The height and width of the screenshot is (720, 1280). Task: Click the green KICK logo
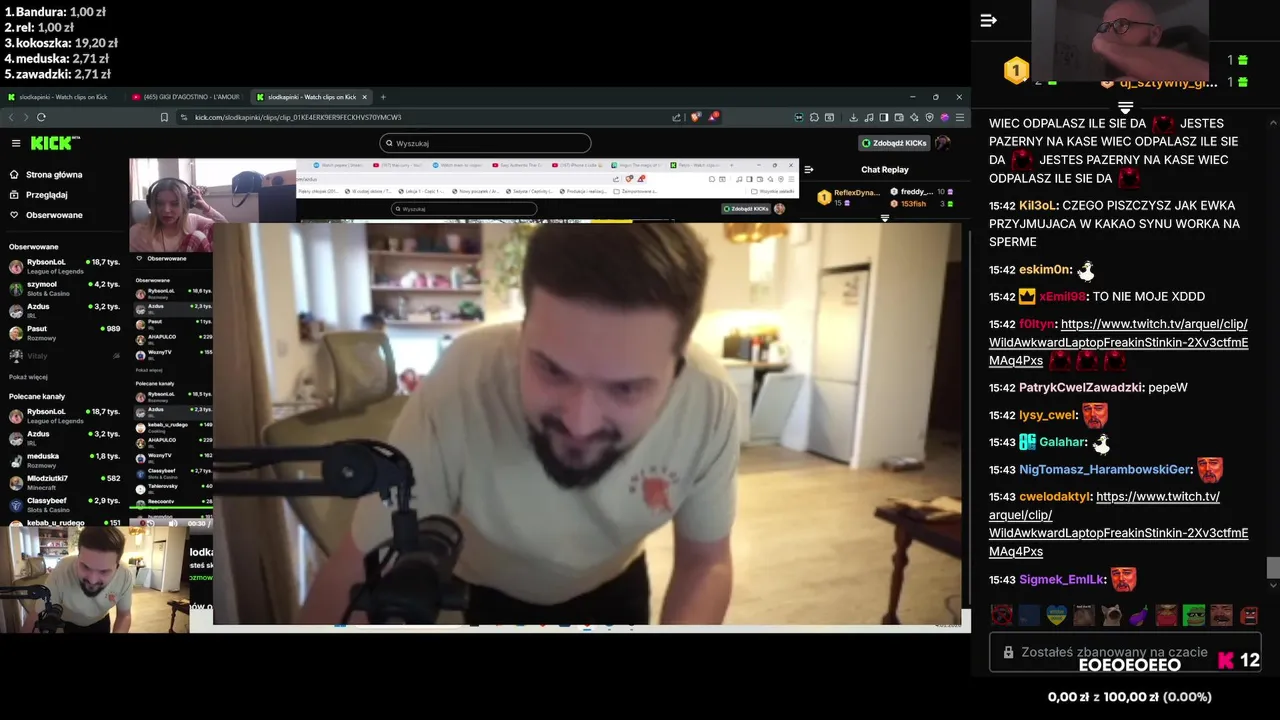point(51,143)
